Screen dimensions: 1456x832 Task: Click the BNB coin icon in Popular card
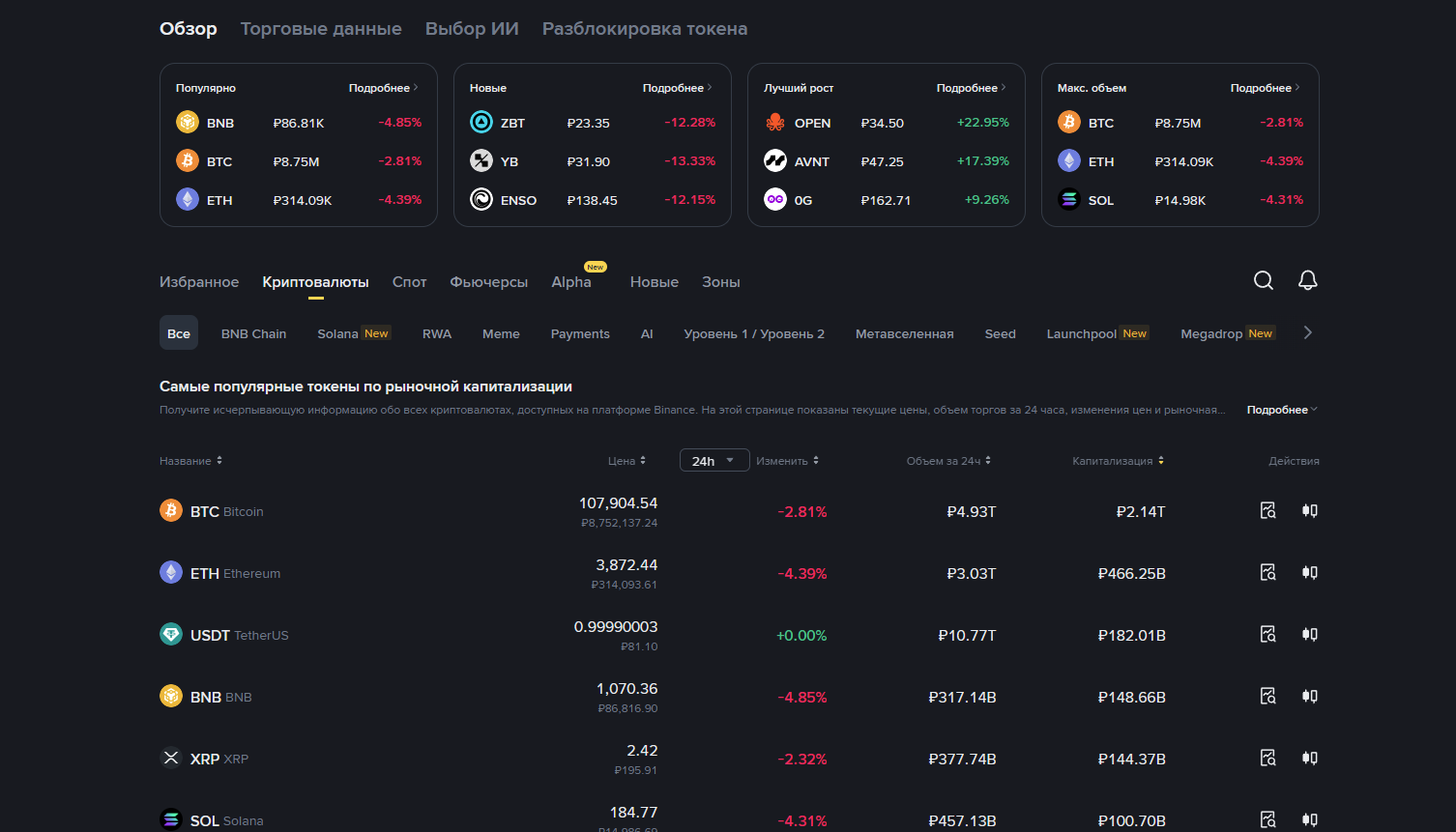coord(187,123)
